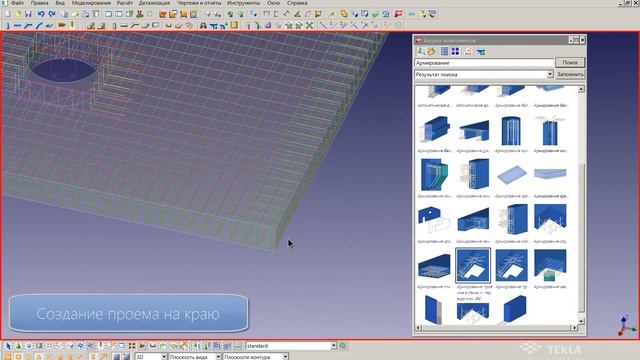Open the Плоскости контура dropdown
Image resolution: width=640 pixels, height=360 pixels.
(285, 357)
